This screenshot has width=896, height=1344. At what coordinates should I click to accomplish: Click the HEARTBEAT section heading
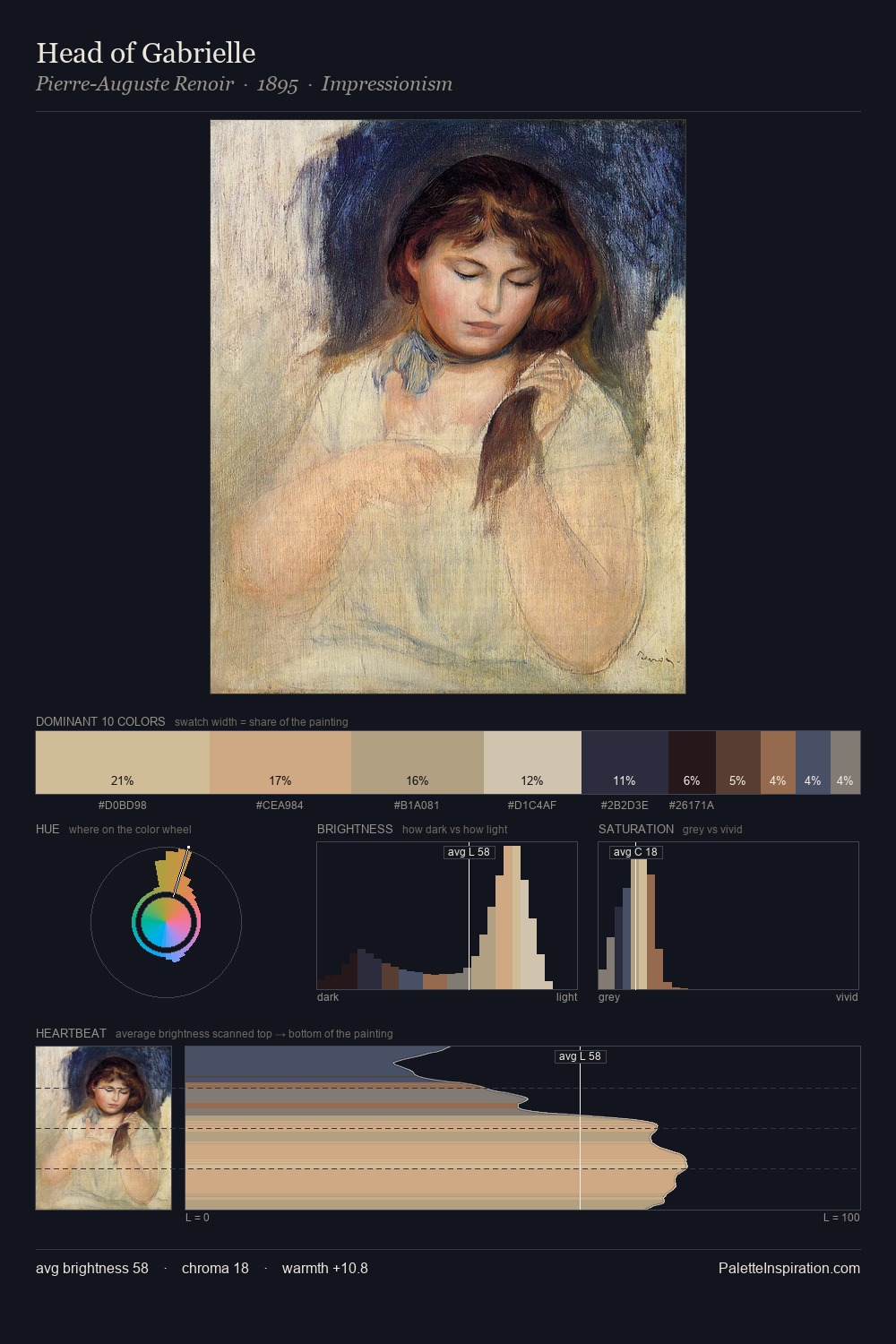(71, 1033)
